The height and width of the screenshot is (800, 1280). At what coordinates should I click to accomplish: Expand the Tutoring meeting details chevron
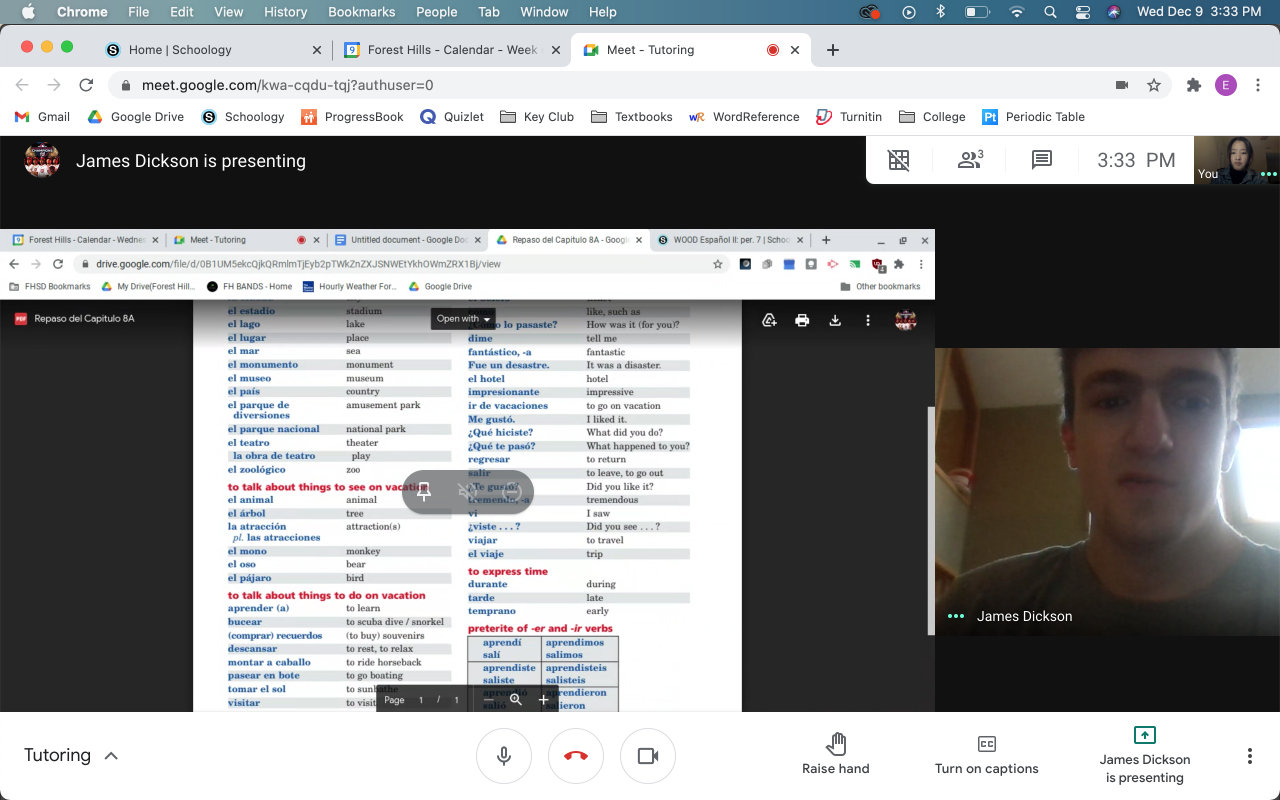click(x=111, y=756)
